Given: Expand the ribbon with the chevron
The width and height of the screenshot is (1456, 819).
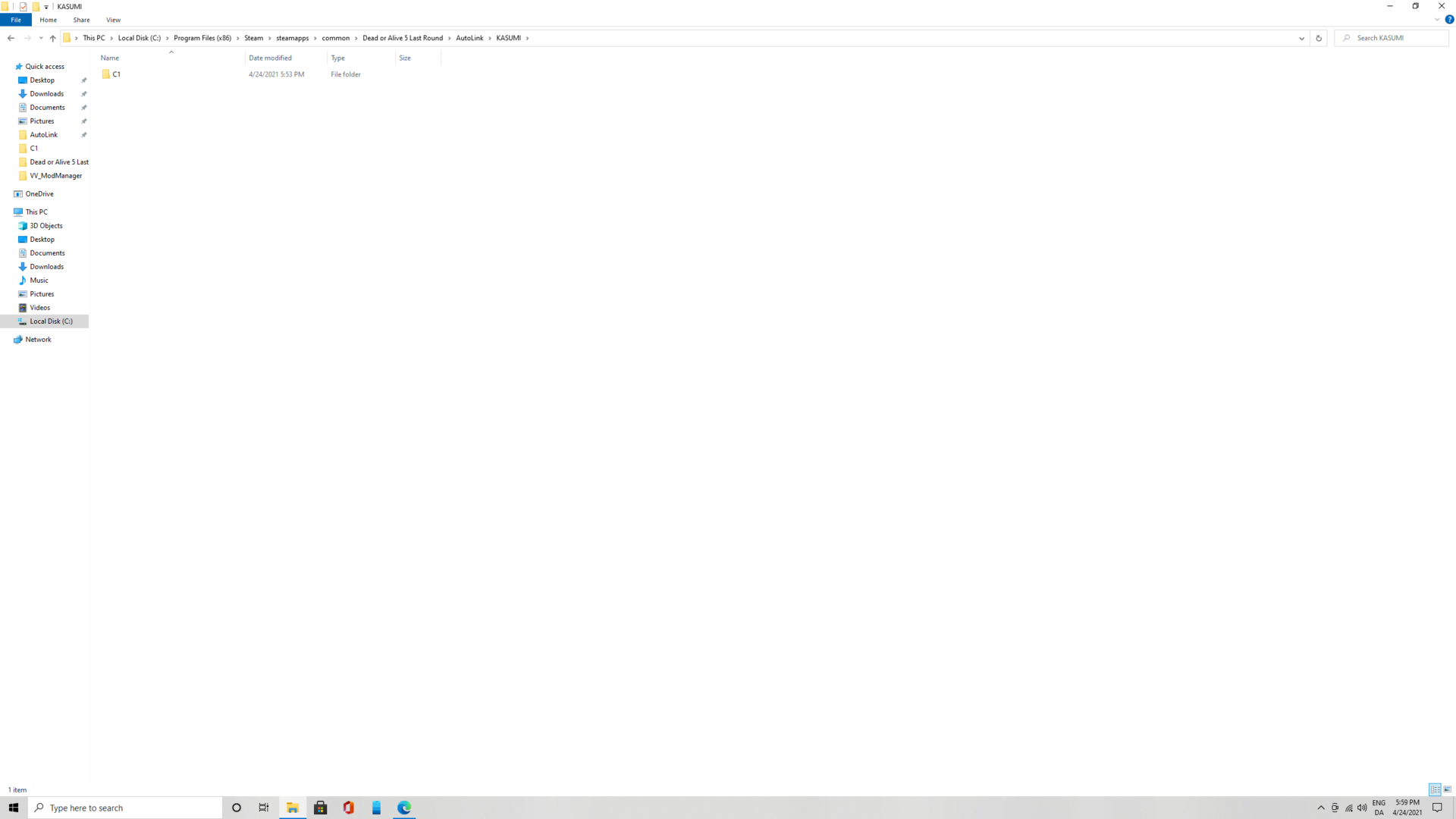Looking at the screenshot, I should coord(1437,20).
